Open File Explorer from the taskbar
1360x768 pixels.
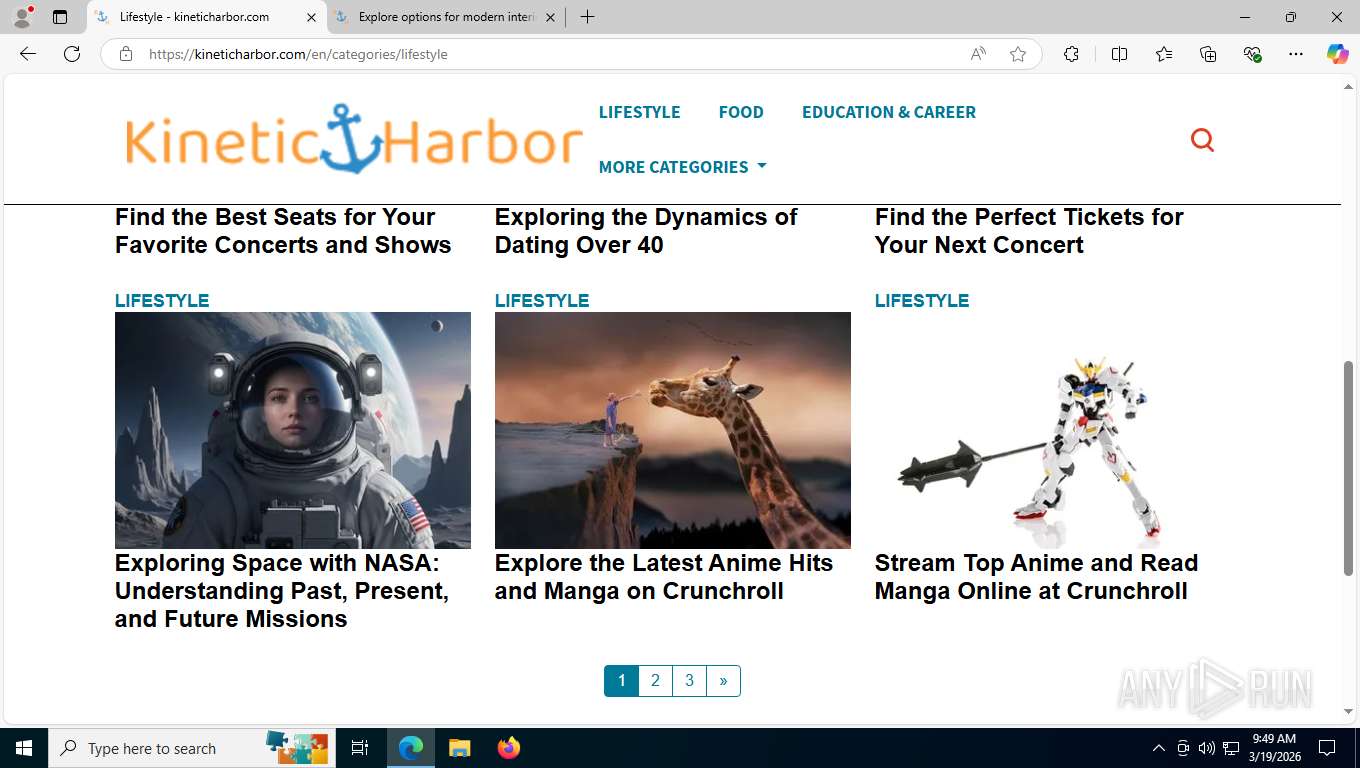pyautogui.click(x=459, y=748)
